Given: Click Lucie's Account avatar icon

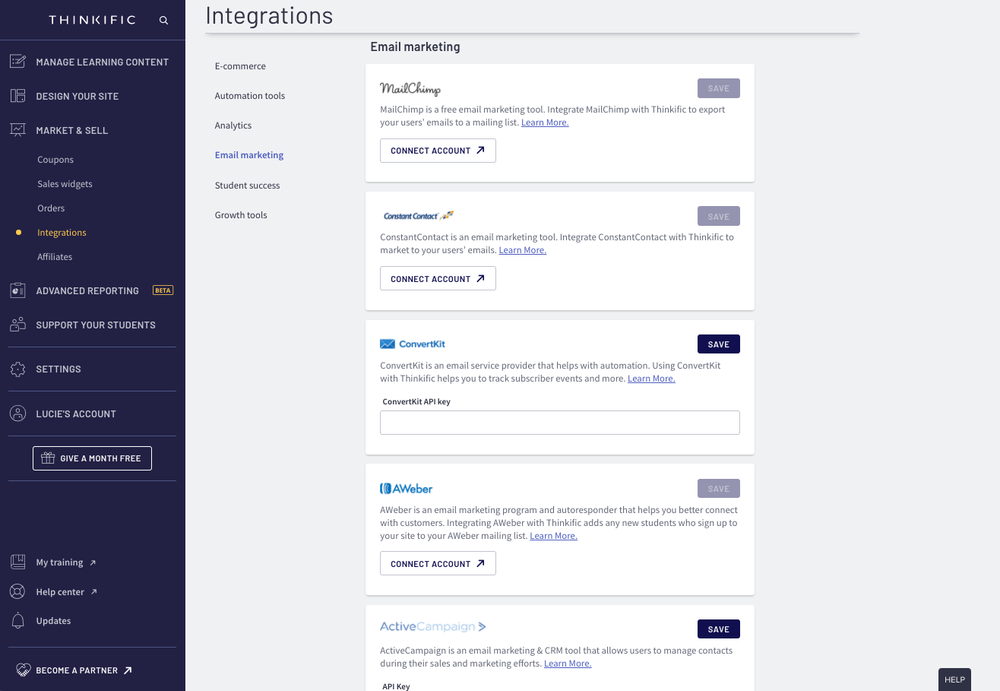Looking at the screenshot, I should click(x=18, y=413).
